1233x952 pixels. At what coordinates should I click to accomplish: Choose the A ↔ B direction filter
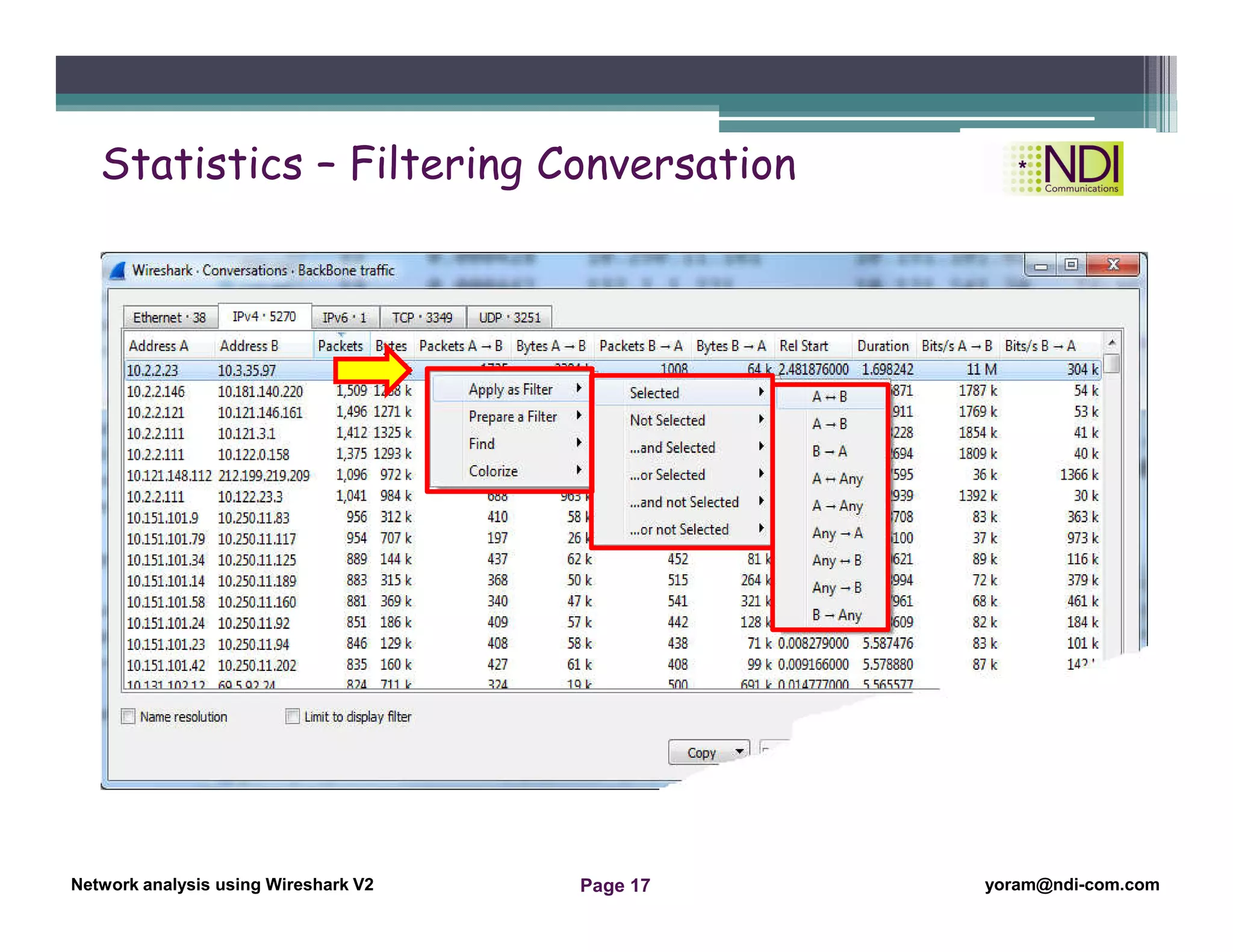tap(830, 397)
